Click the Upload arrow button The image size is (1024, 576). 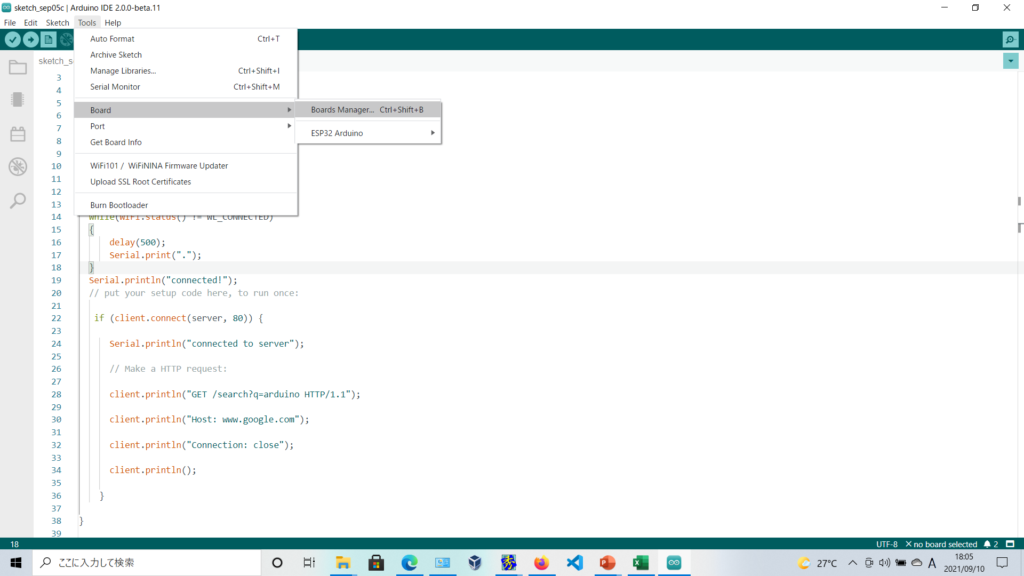tap(31, 40)
